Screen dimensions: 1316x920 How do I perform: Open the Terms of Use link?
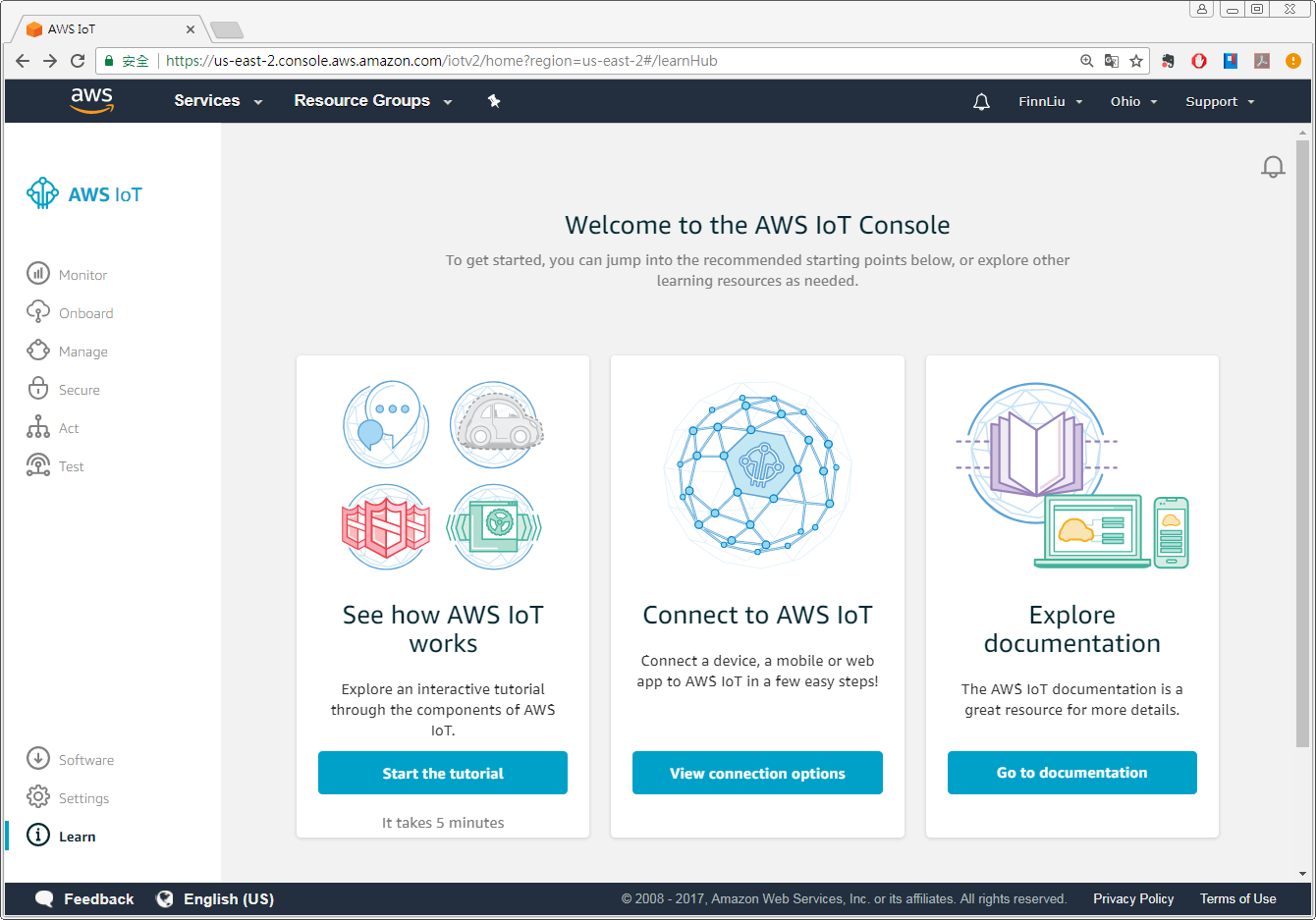[x=1238, y=898]
